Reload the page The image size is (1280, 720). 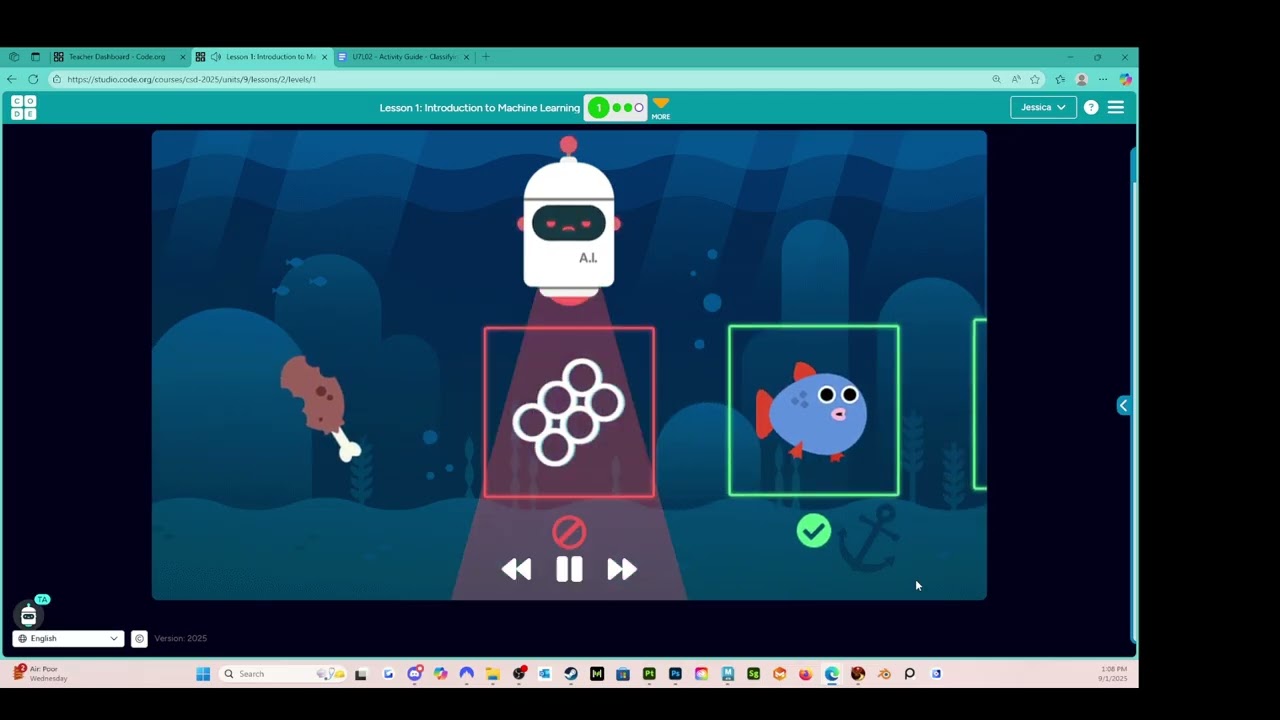[x=33, y=79]
